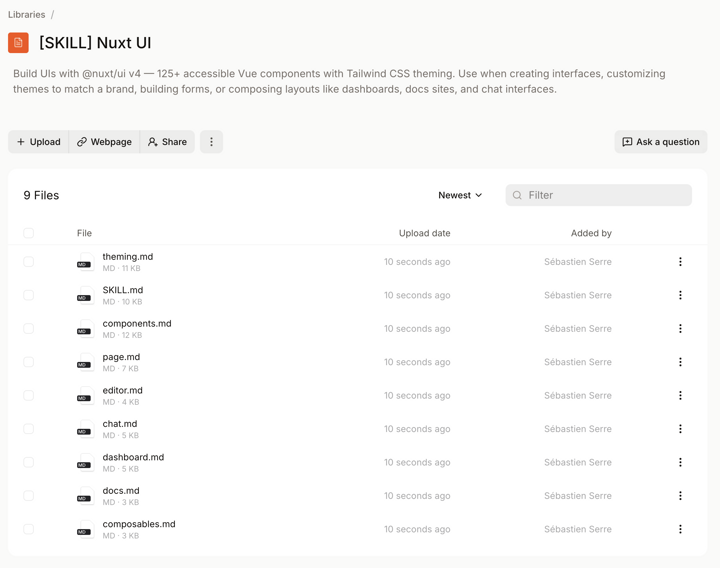
Task: Click the Share button
Action: [167, 142]
